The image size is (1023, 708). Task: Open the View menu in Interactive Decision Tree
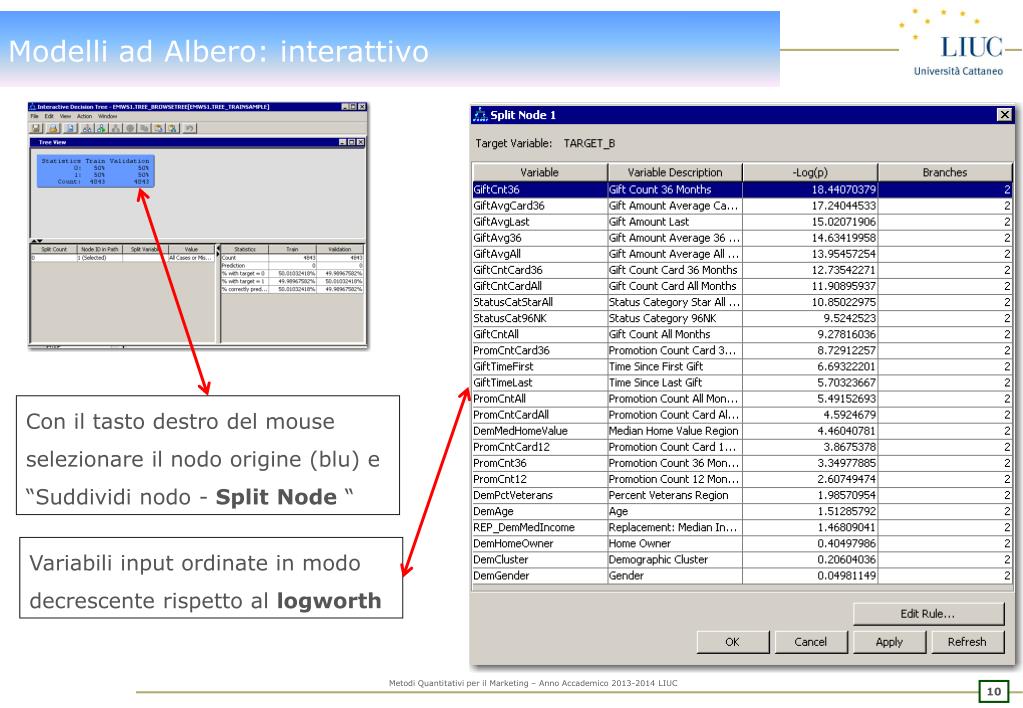(65, 116)
